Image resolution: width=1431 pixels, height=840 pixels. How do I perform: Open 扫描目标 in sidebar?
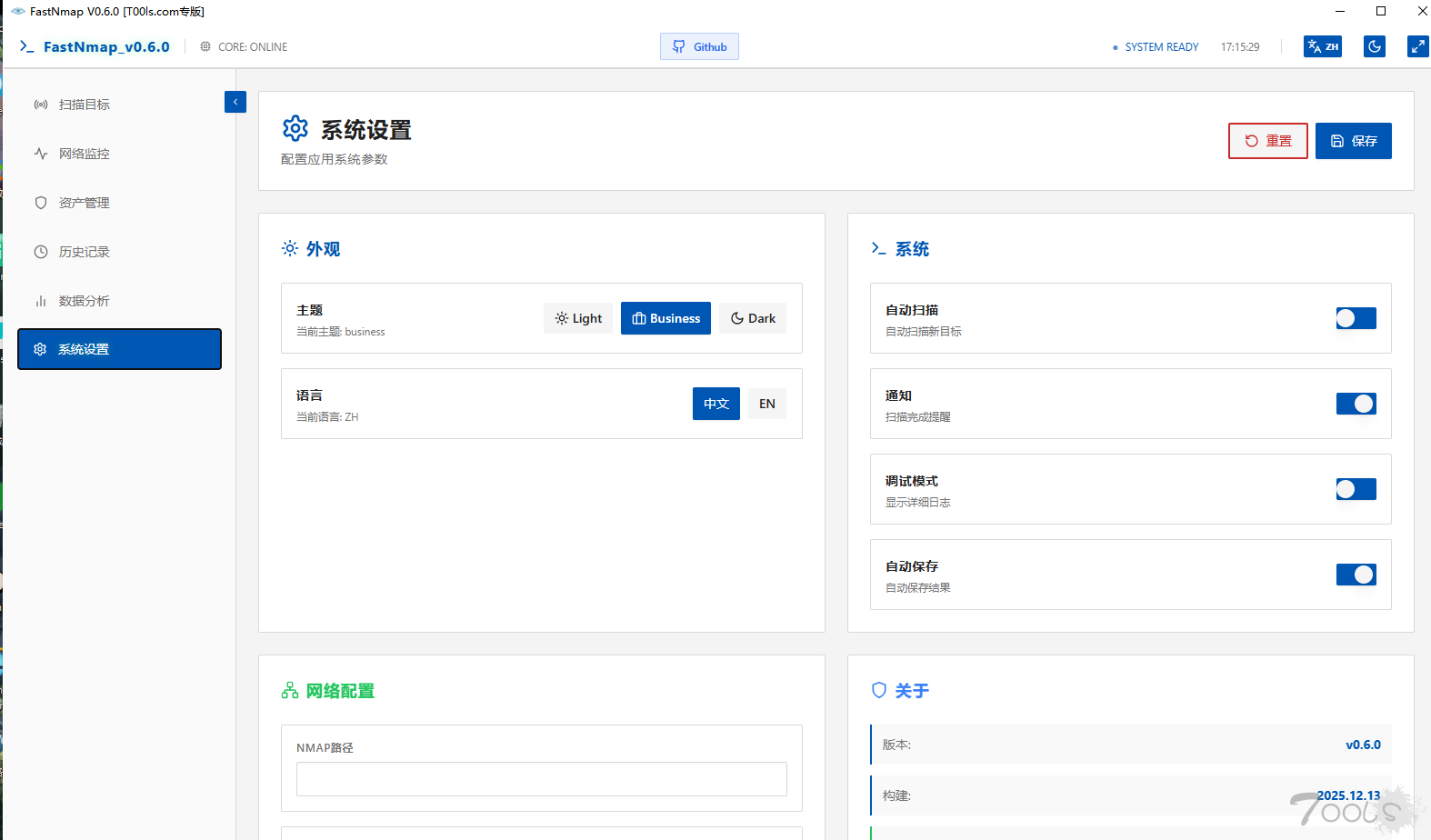point(84,105)
